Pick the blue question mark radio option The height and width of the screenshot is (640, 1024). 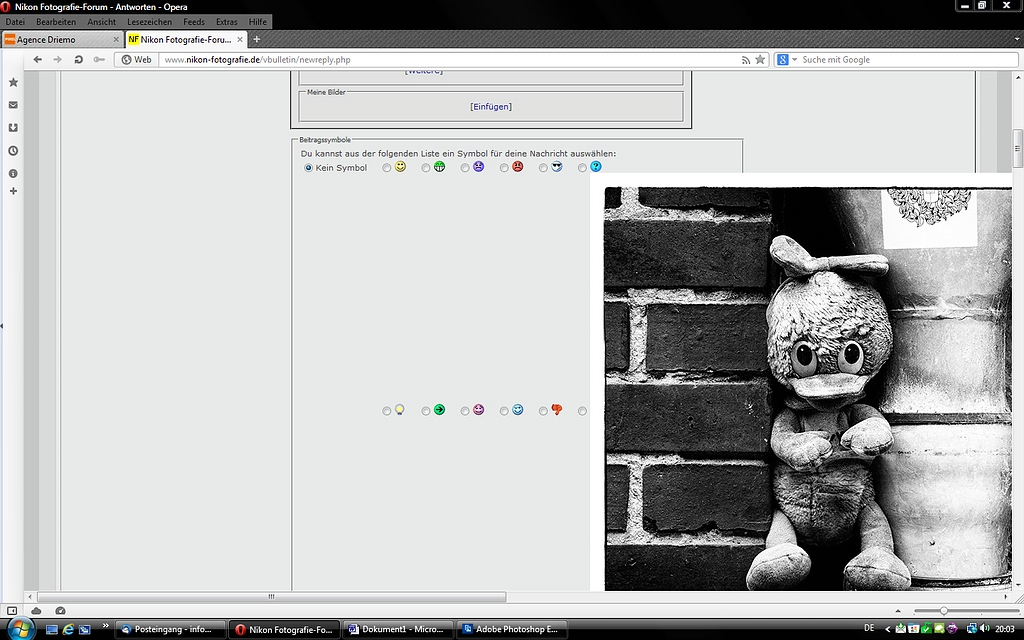[583, 168]
